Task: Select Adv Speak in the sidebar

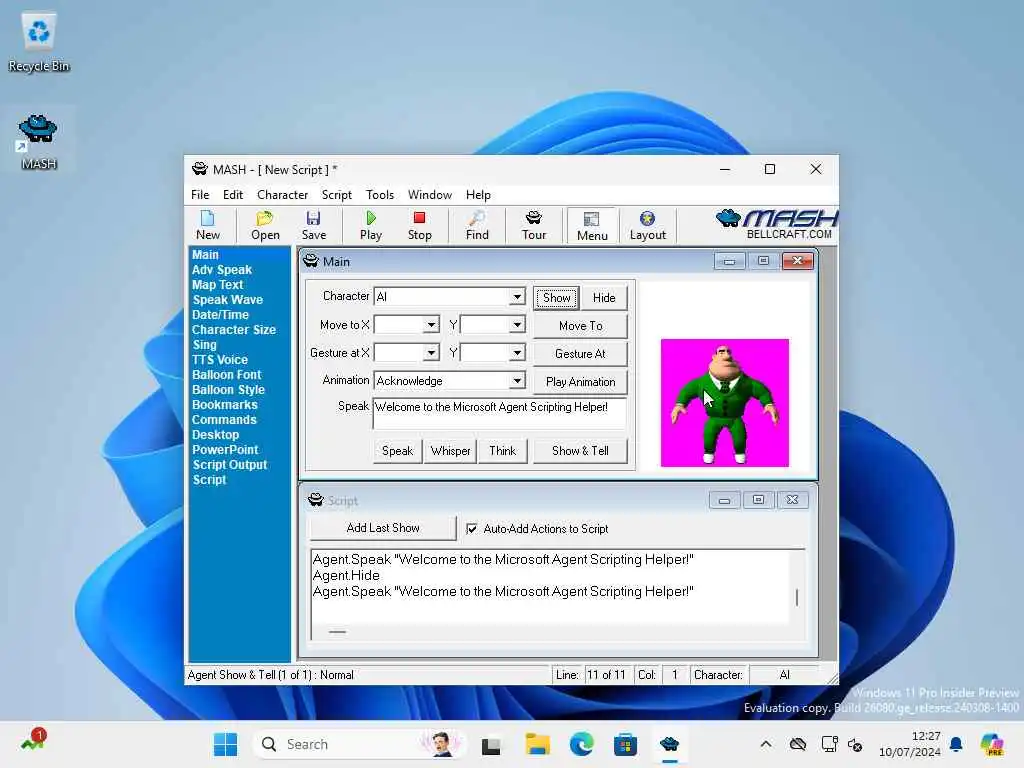Action: point(221,270)
